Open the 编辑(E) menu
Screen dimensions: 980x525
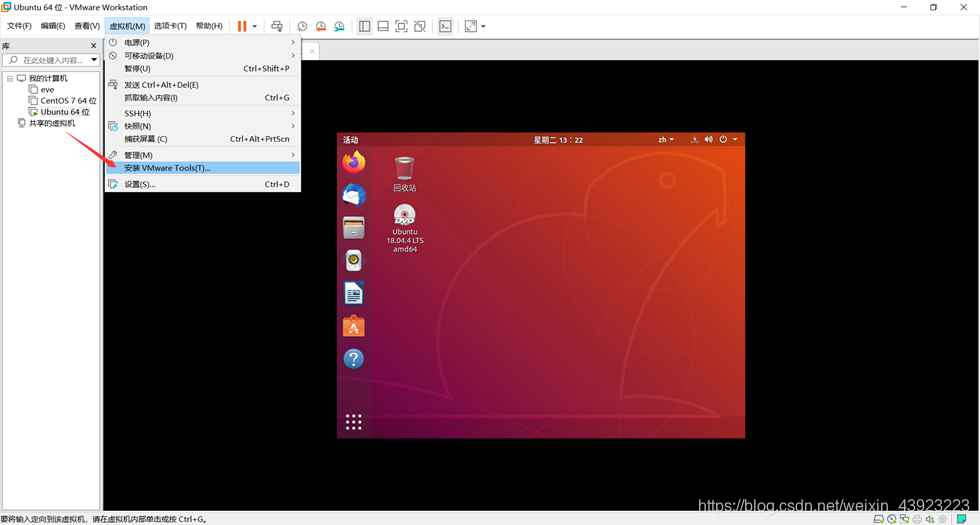point(52,26)
